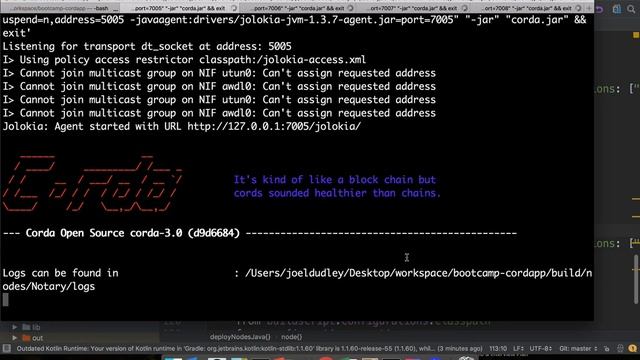Viewport: 640px width, 360px height.
Task: Open the LF line separator dropdown
Action: 518,349
